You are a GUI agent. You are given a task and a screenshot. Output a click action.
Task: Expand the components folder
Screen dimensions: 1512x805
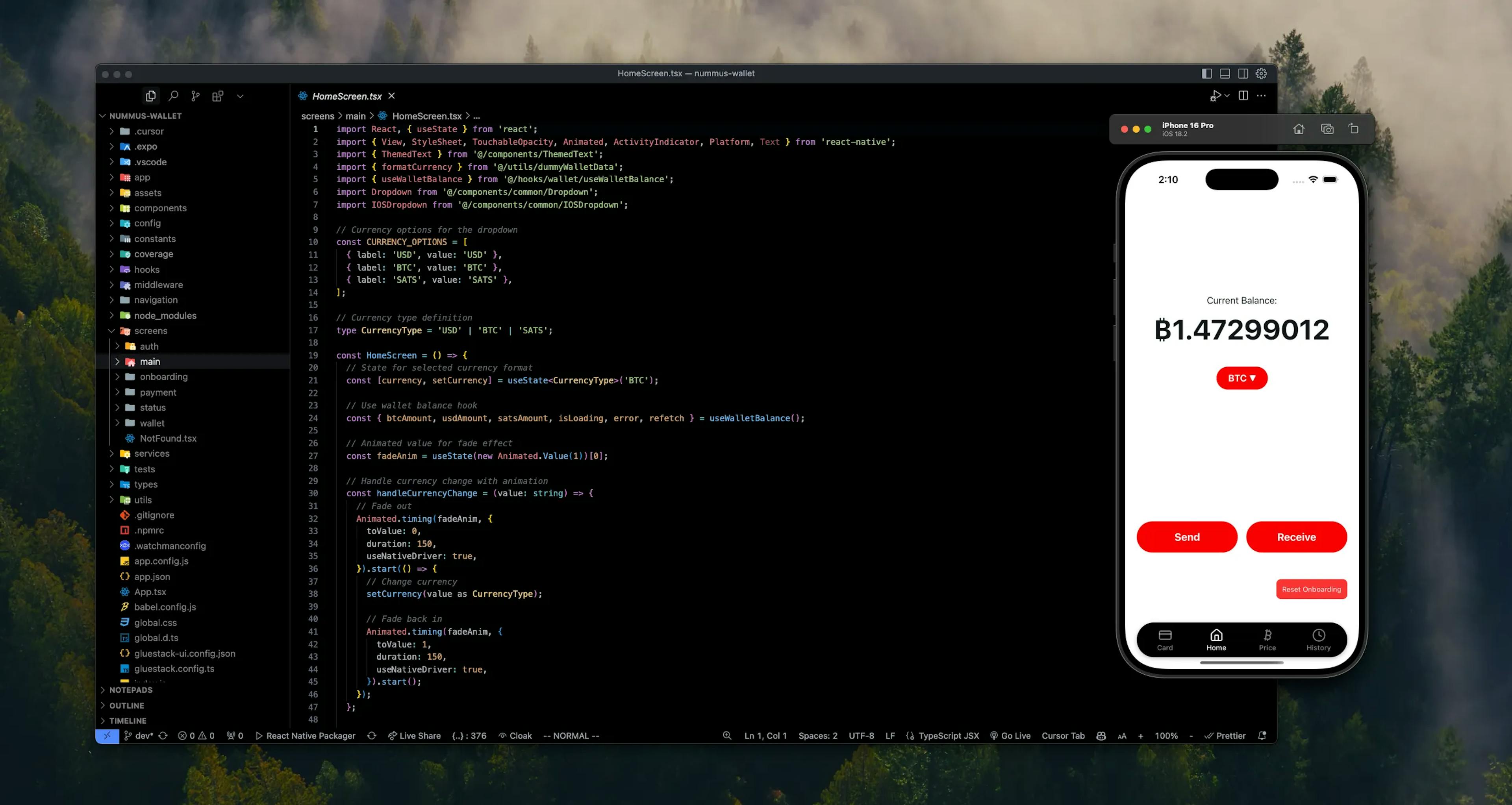(159, 208)
